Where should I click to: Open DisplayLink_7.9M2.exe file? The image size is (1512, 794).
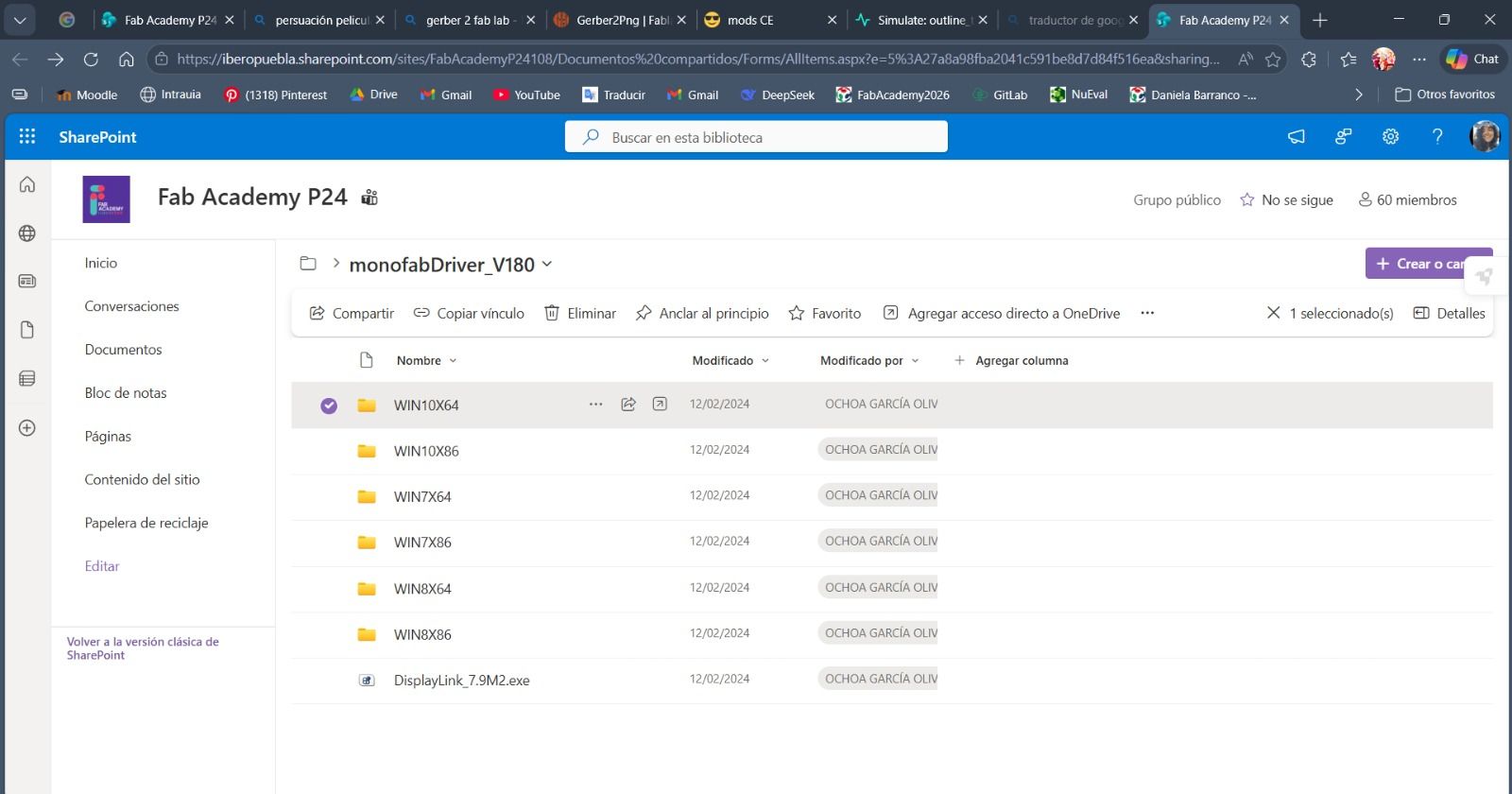(461, 681)
